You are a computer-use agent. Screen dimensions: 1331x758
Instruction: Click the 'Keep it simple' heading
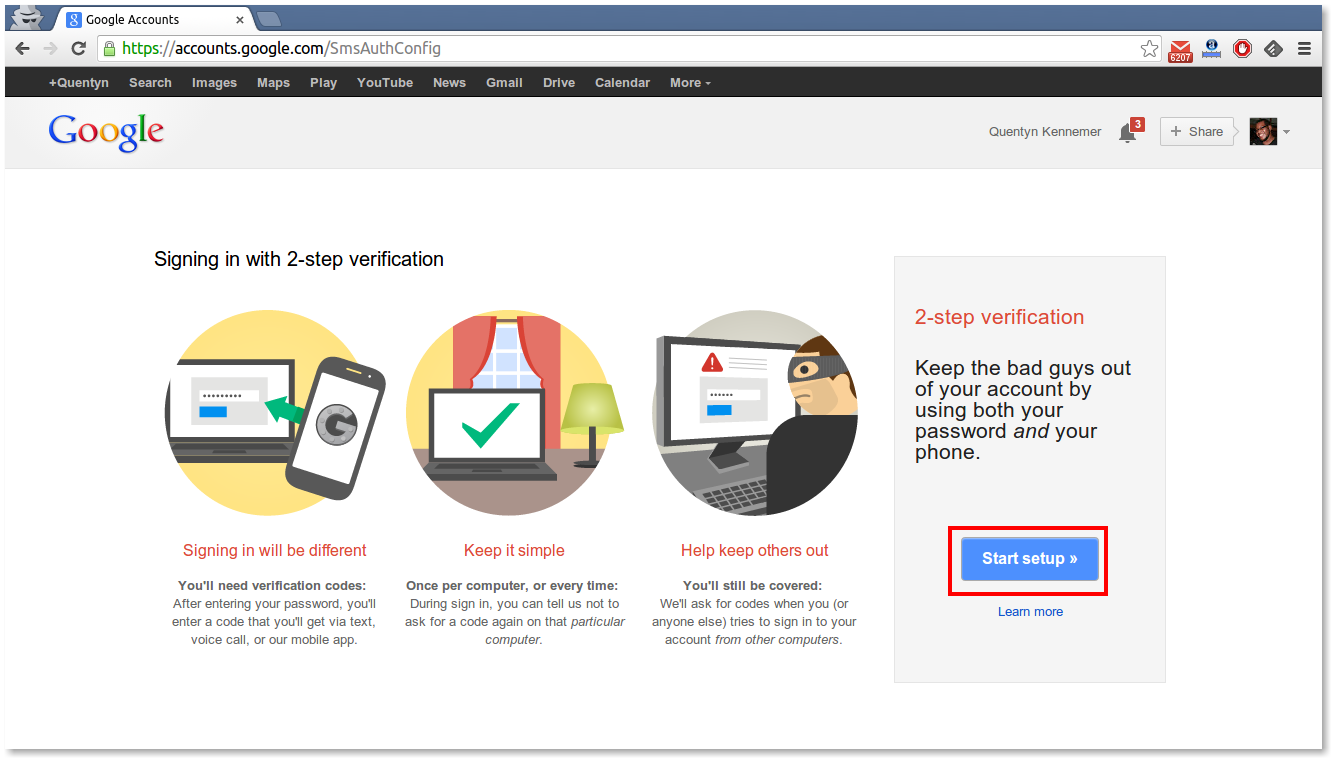pos(514,550)
